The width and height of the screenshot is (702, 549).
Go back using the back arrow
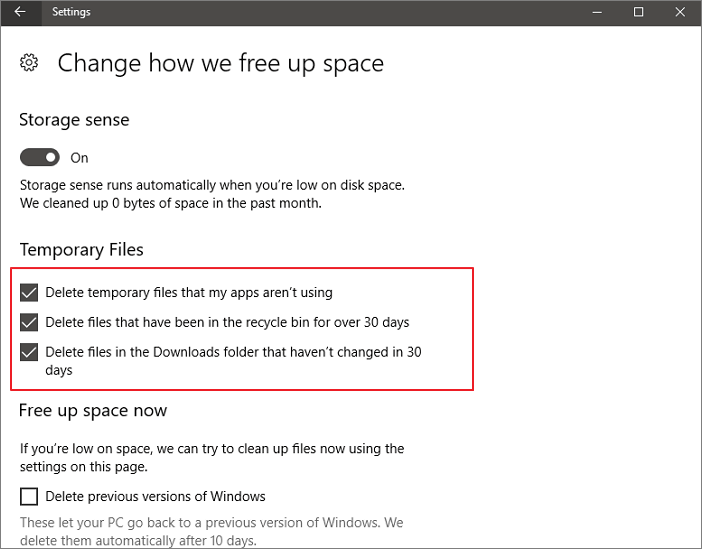tap(20, 12)
